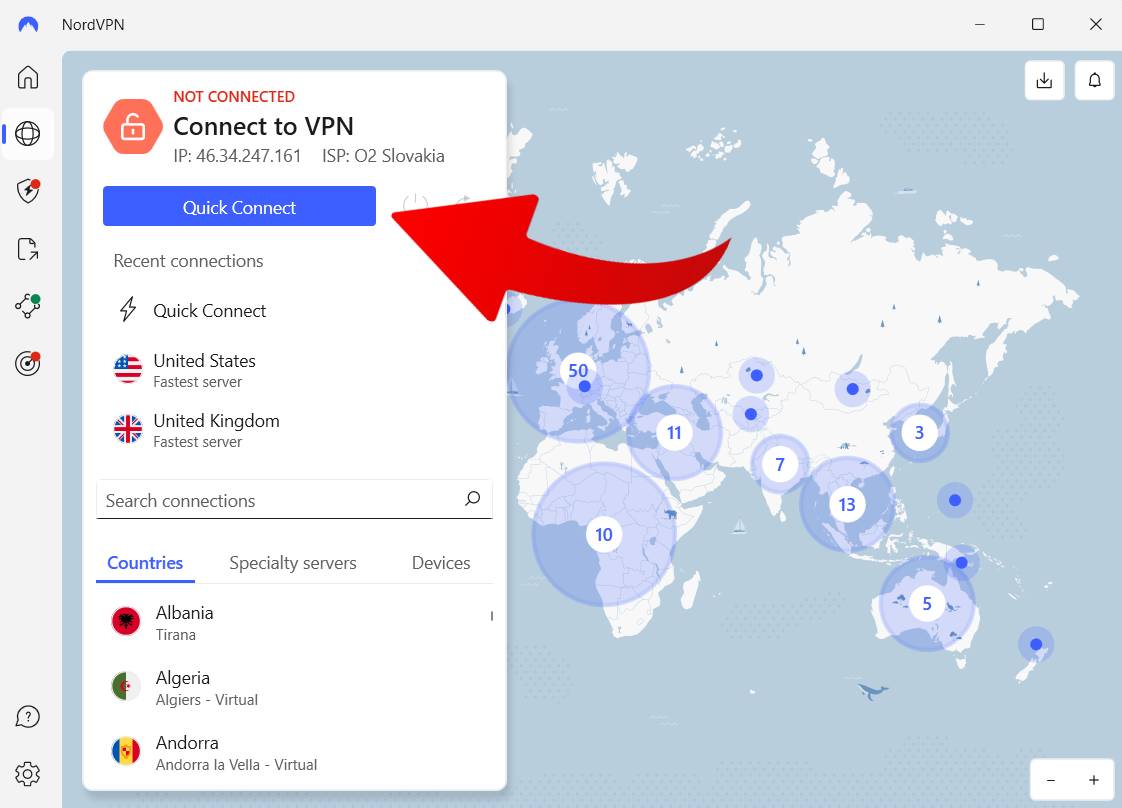This screenshot has width=1122, height=808.
Task: Click the download icon button top right
Action: point(1045,80)
